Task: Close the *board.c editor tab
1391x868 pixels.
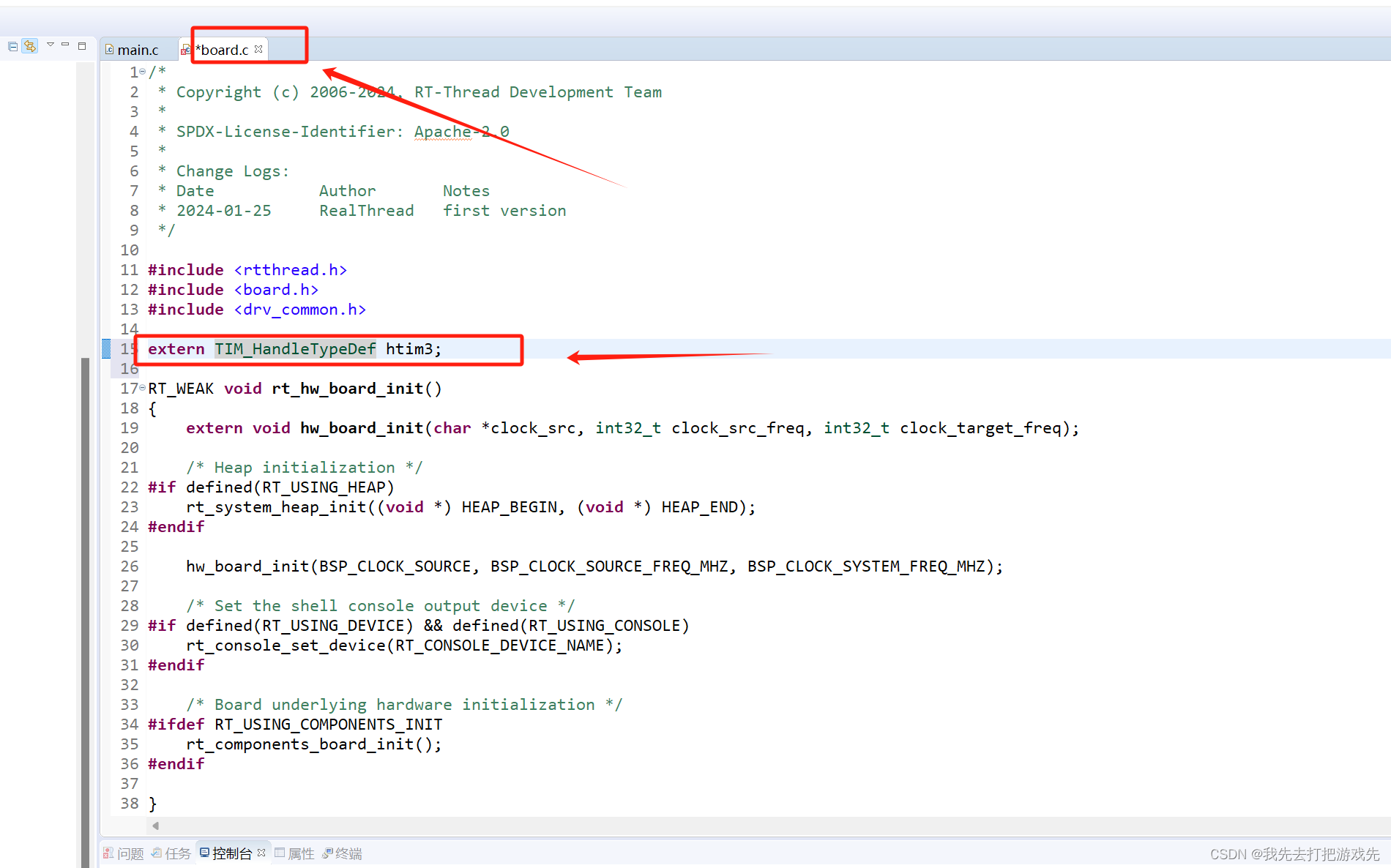Action: [x=258, y=48]
